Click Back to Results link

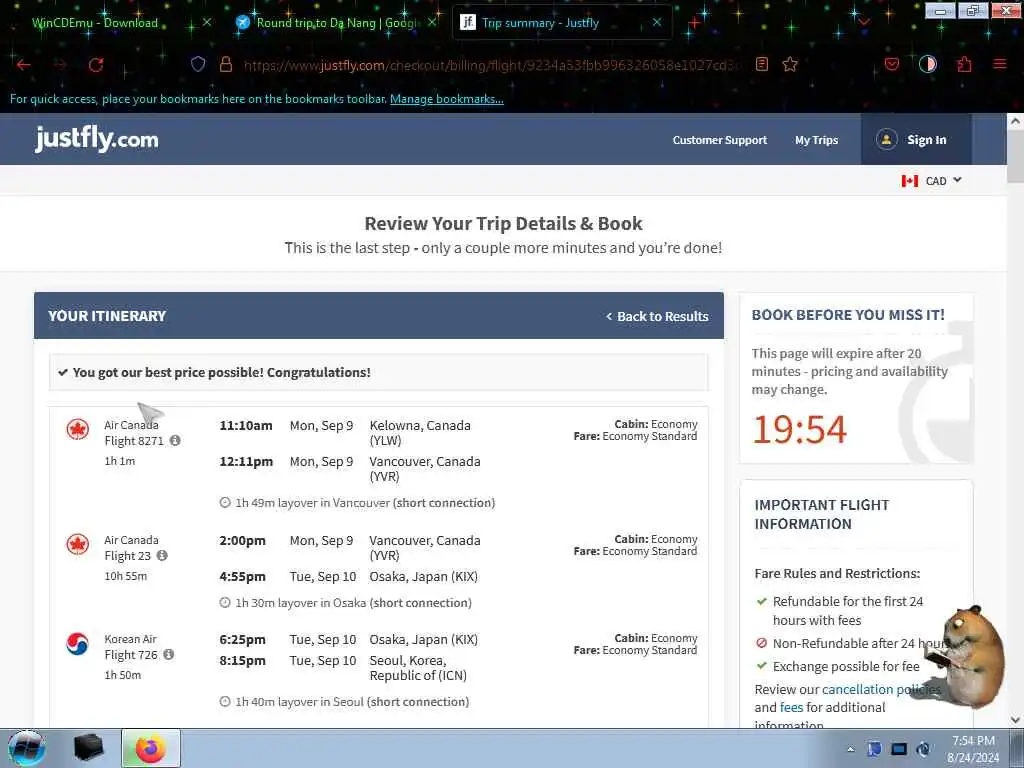pos(657,316)
